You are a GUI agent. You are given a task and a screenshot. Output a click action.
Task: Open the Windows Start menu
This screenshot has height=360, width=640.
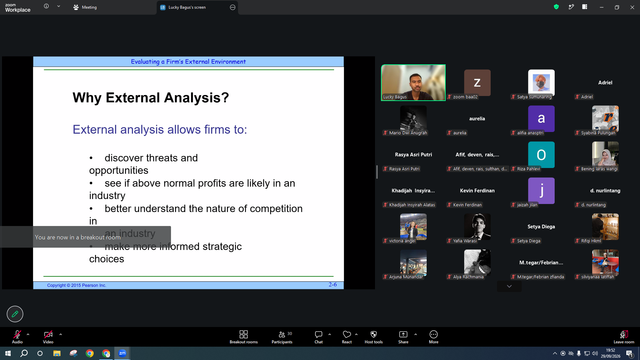tap(8, 353)
